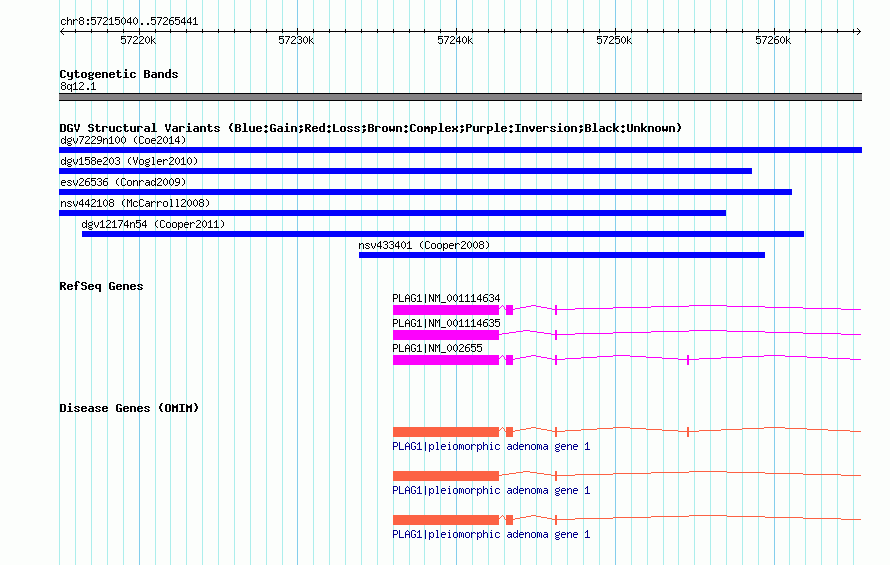Select the magenta exon block of NM_001114635
This screenshot has height=565, width=890.
click(446, 335)
